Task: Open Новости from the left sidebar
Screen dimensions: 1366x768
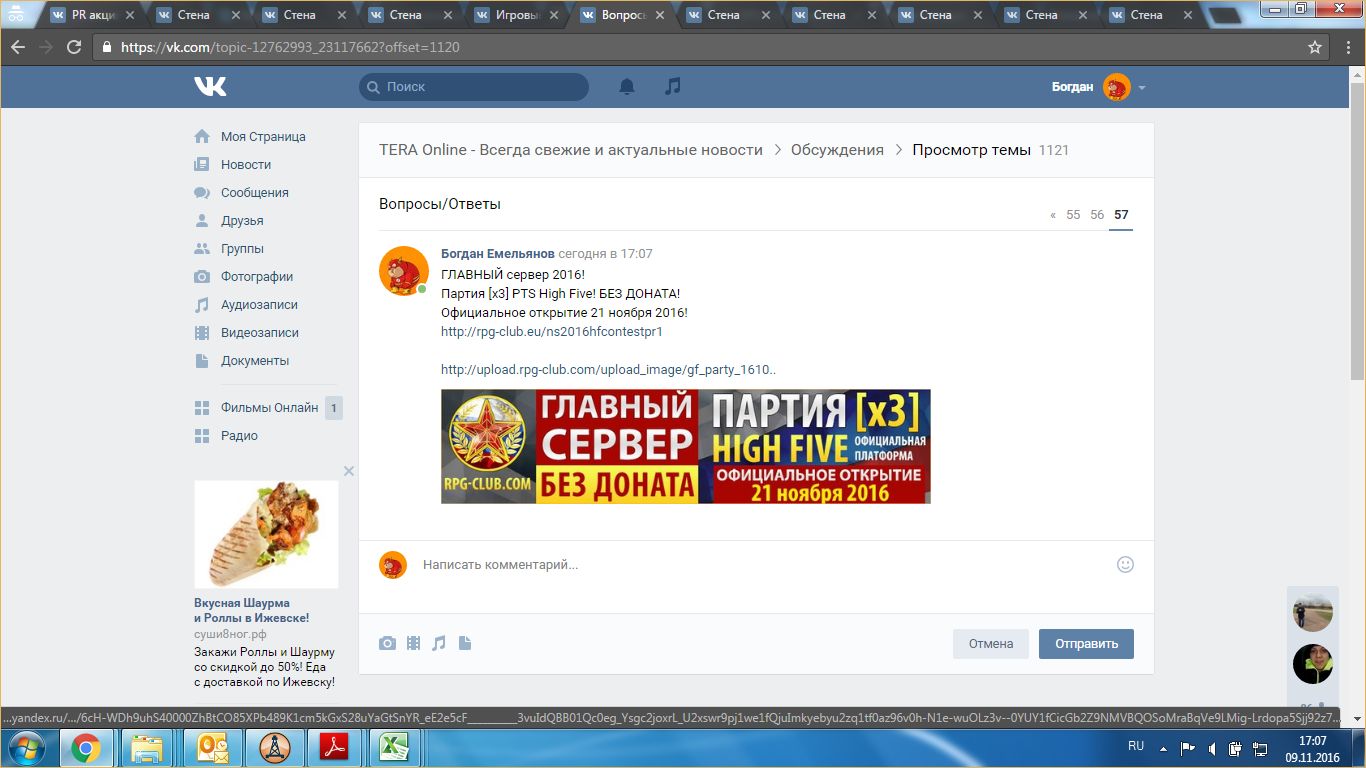Action: (246, 165)
